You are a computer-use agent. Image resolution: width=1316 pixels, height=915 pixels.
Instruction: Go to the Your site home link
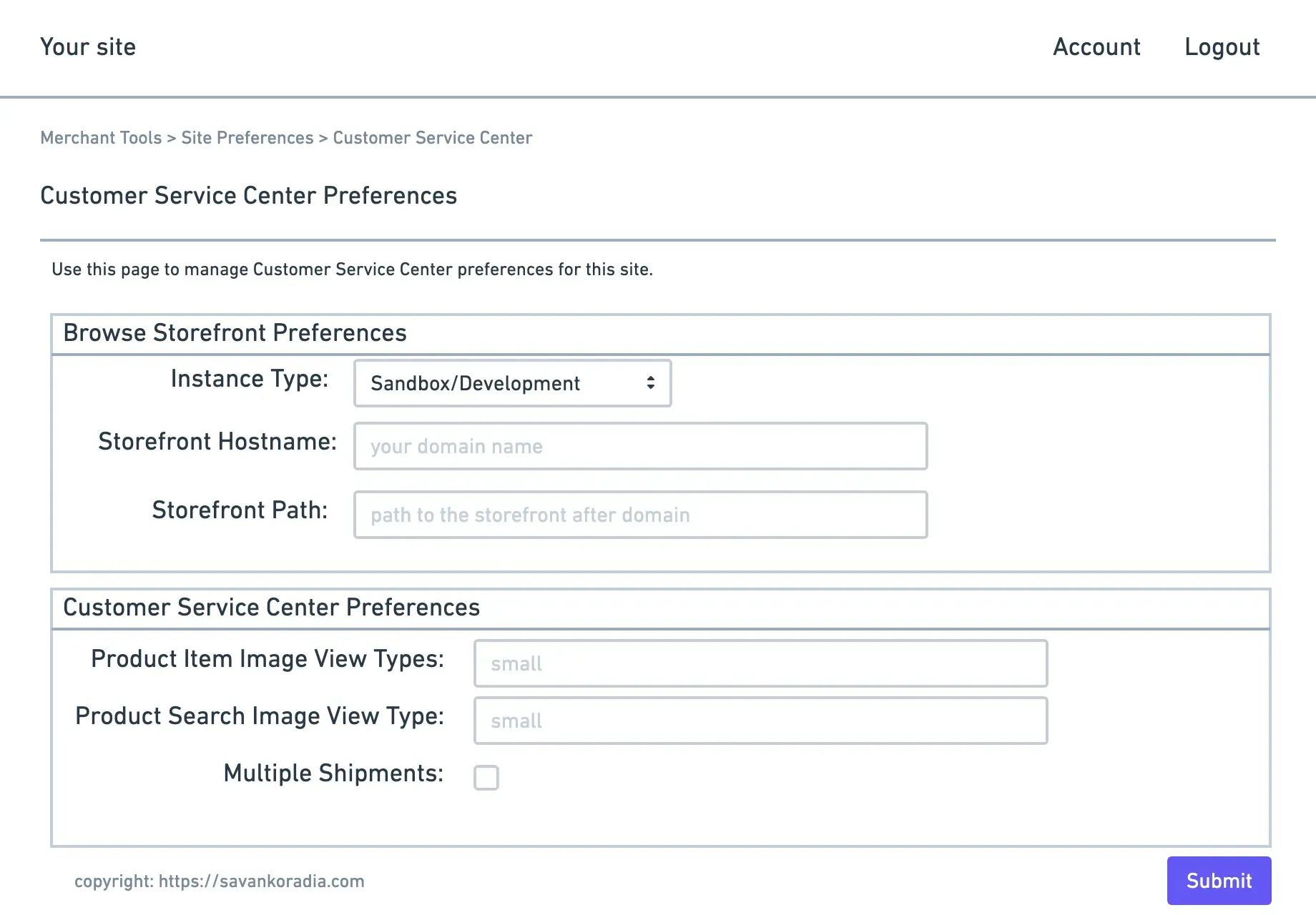tap(88, 47)
